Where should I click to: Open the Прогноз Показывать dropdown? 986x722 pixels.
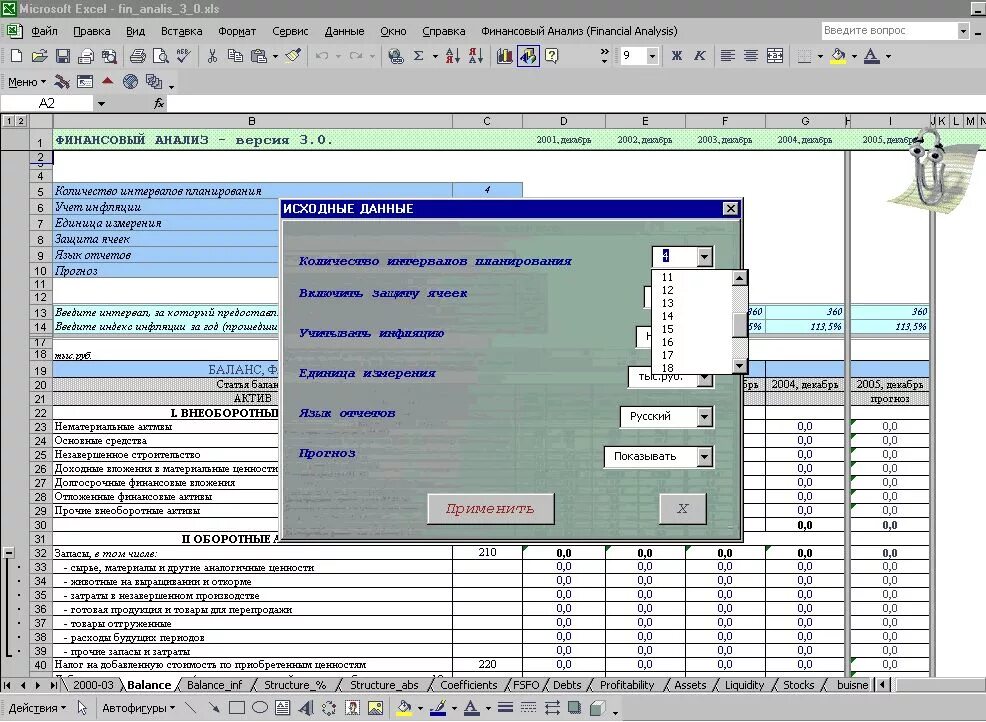coord(704,457)
